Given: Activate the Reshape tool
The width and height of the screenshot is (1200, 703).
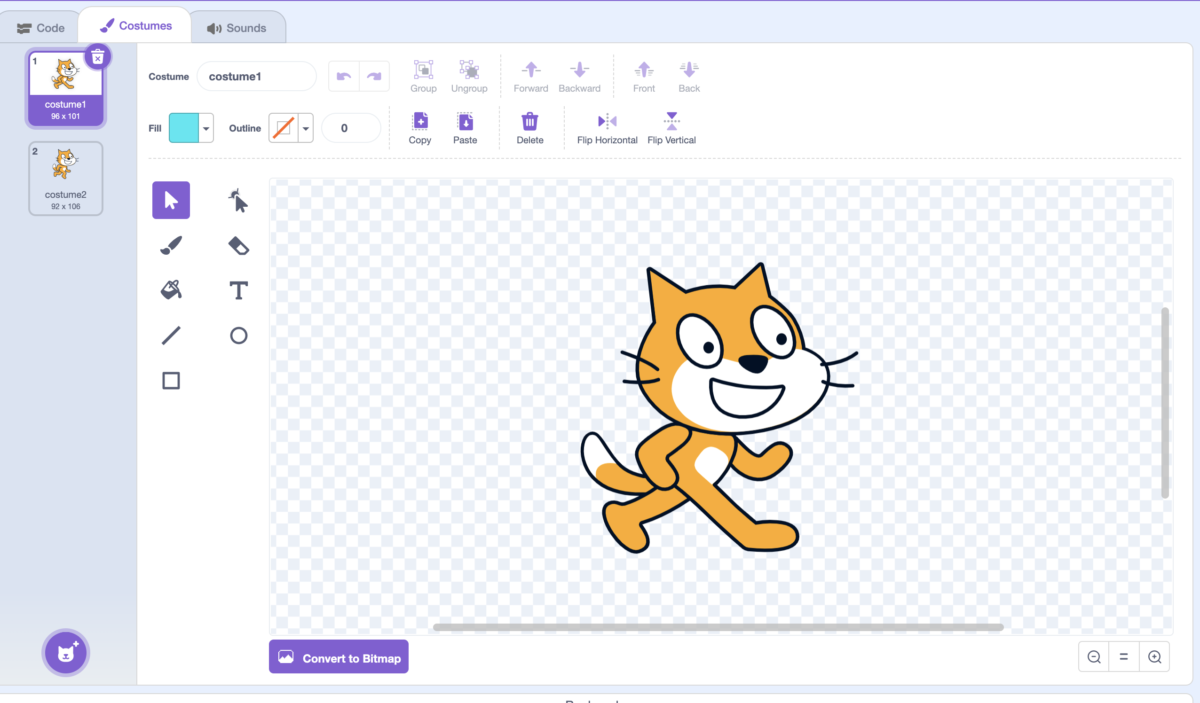Looking at the screenshot, I should pos(238,199).
